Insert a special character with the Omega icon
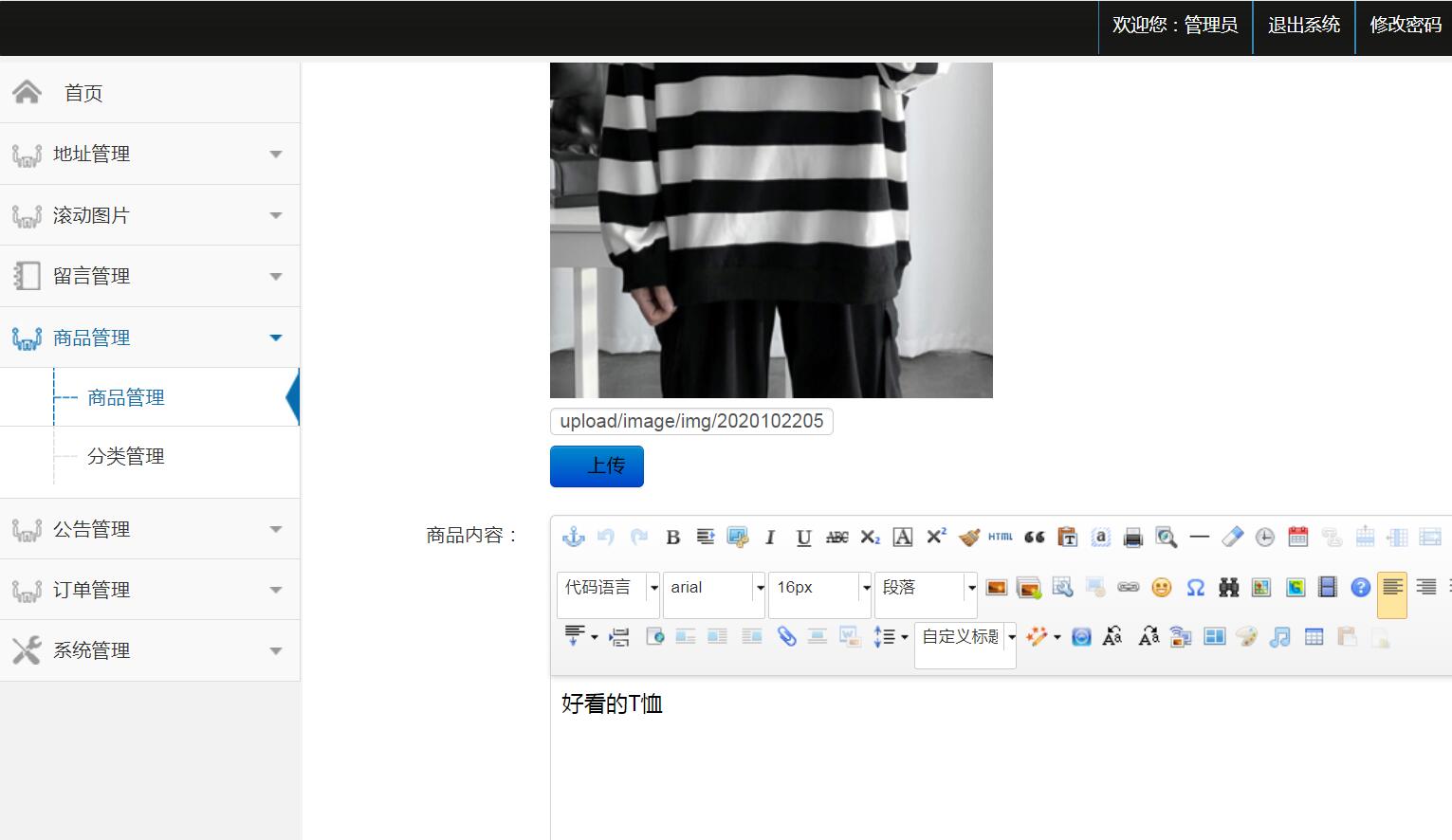 [x=1196, y=588]
